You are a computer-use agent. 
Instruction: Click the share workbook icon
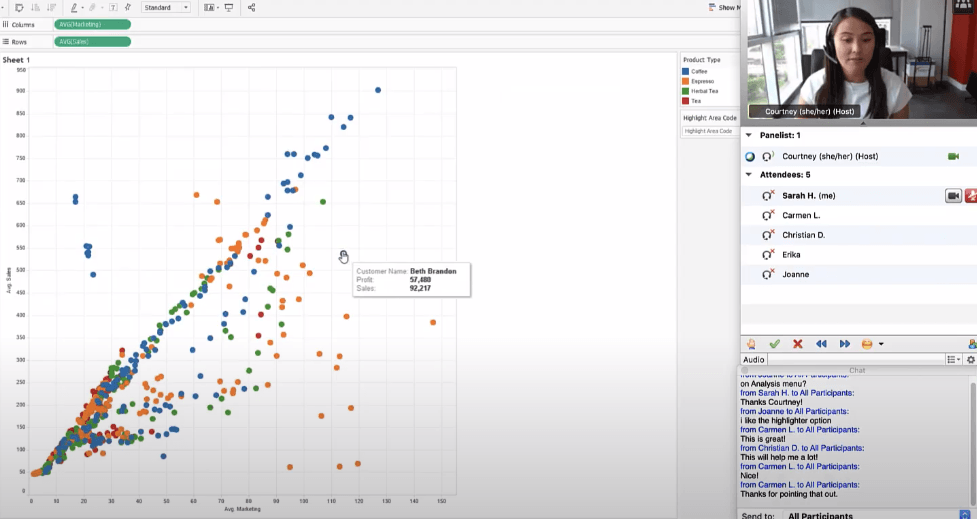(x=252, y=7)
